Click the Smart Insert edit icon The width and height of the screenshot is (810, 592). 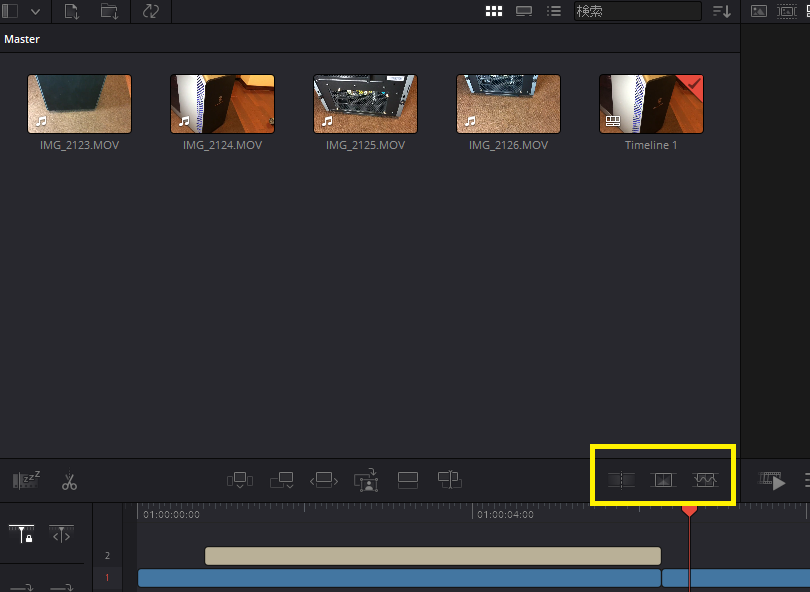point(240,480)
